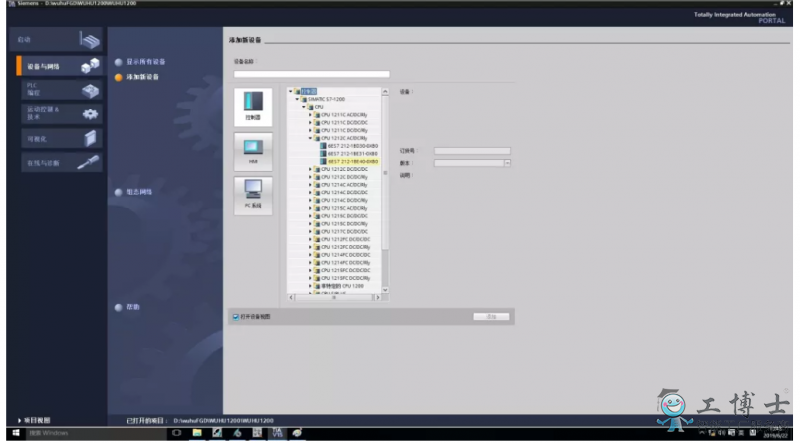Click device tree horizontal scroll left arrow

click(x=291, y=298)
